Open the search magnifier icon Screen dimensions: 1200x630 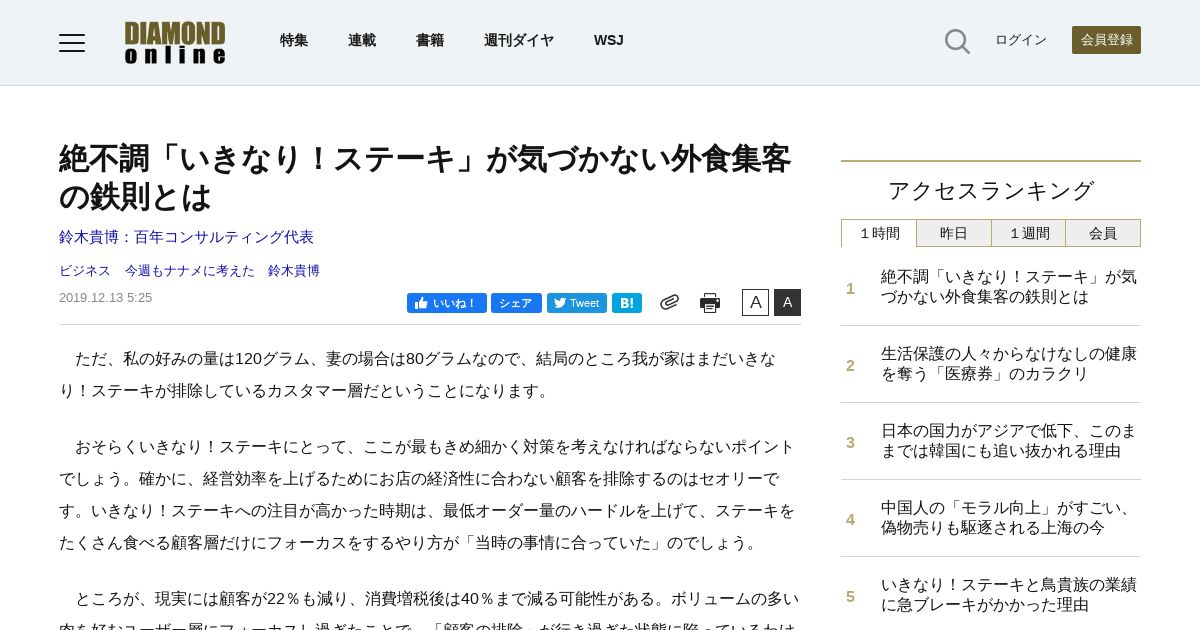(957, 41)
